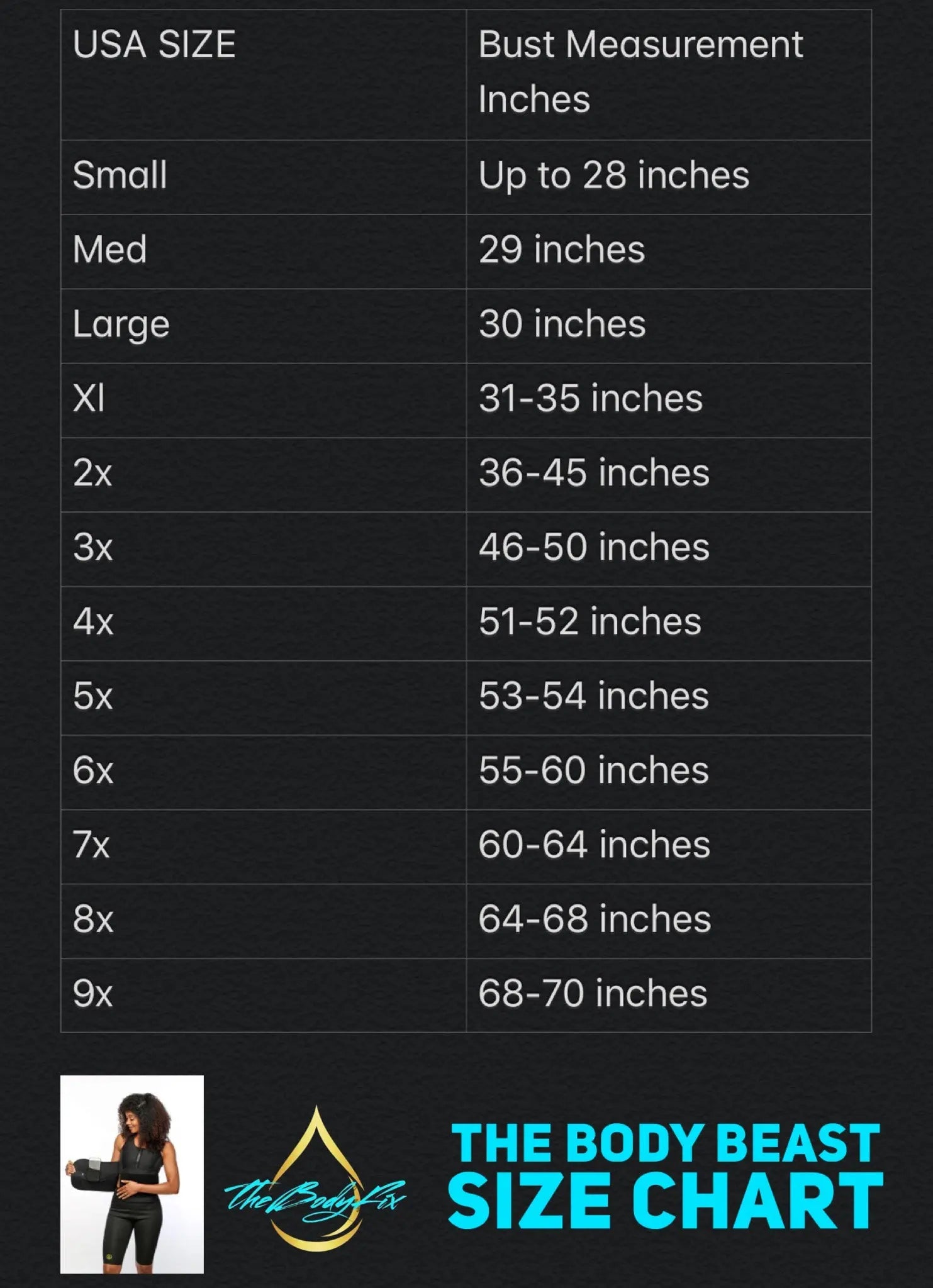Click the 'Up to 28 inches' cell
This screenshot has width=933, height=1288.
[x=613, y=175]
